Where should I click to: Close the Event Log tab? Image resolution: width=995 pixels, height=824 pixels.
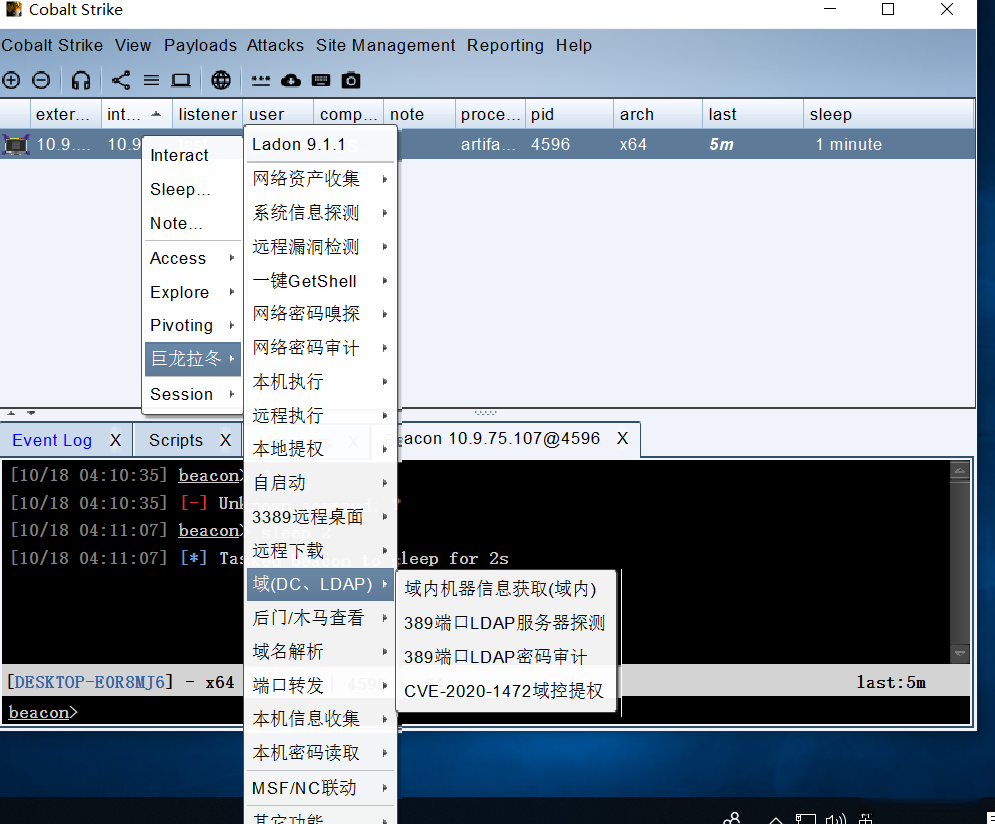115,440
